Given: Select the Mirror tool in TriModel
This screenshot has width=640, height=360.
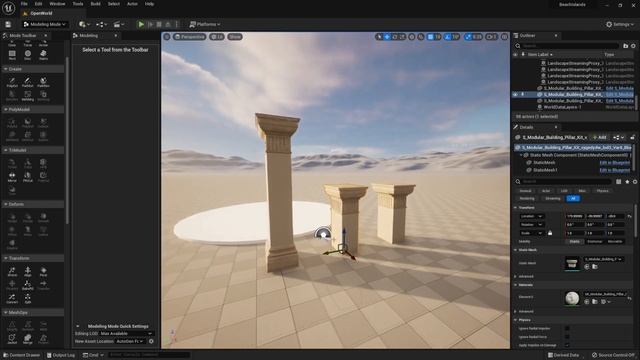Looking at the screenshot, I should 12,177.
